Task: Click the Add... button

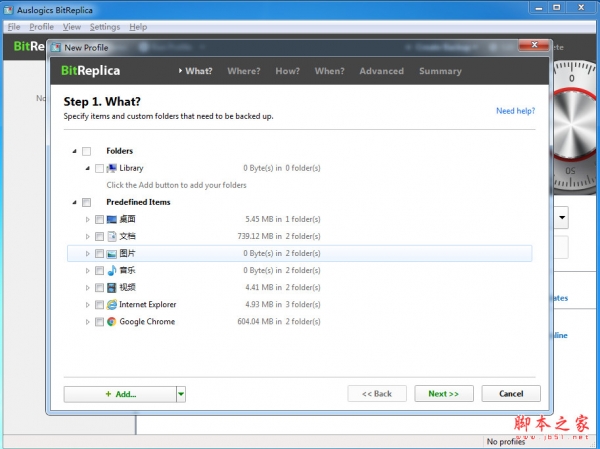Action: (x=120, y=394)
